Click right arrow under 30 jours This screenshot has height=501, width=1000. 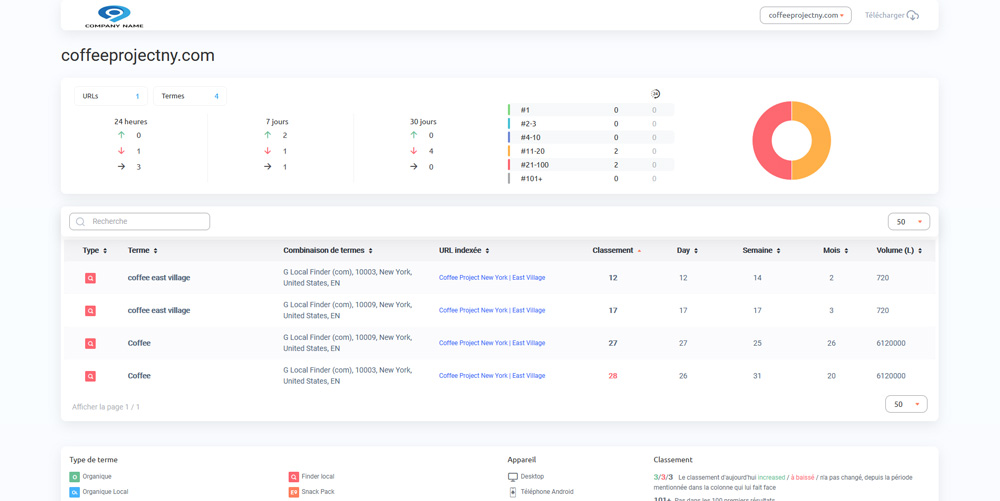pyautogui.click(x=413, y=166)
